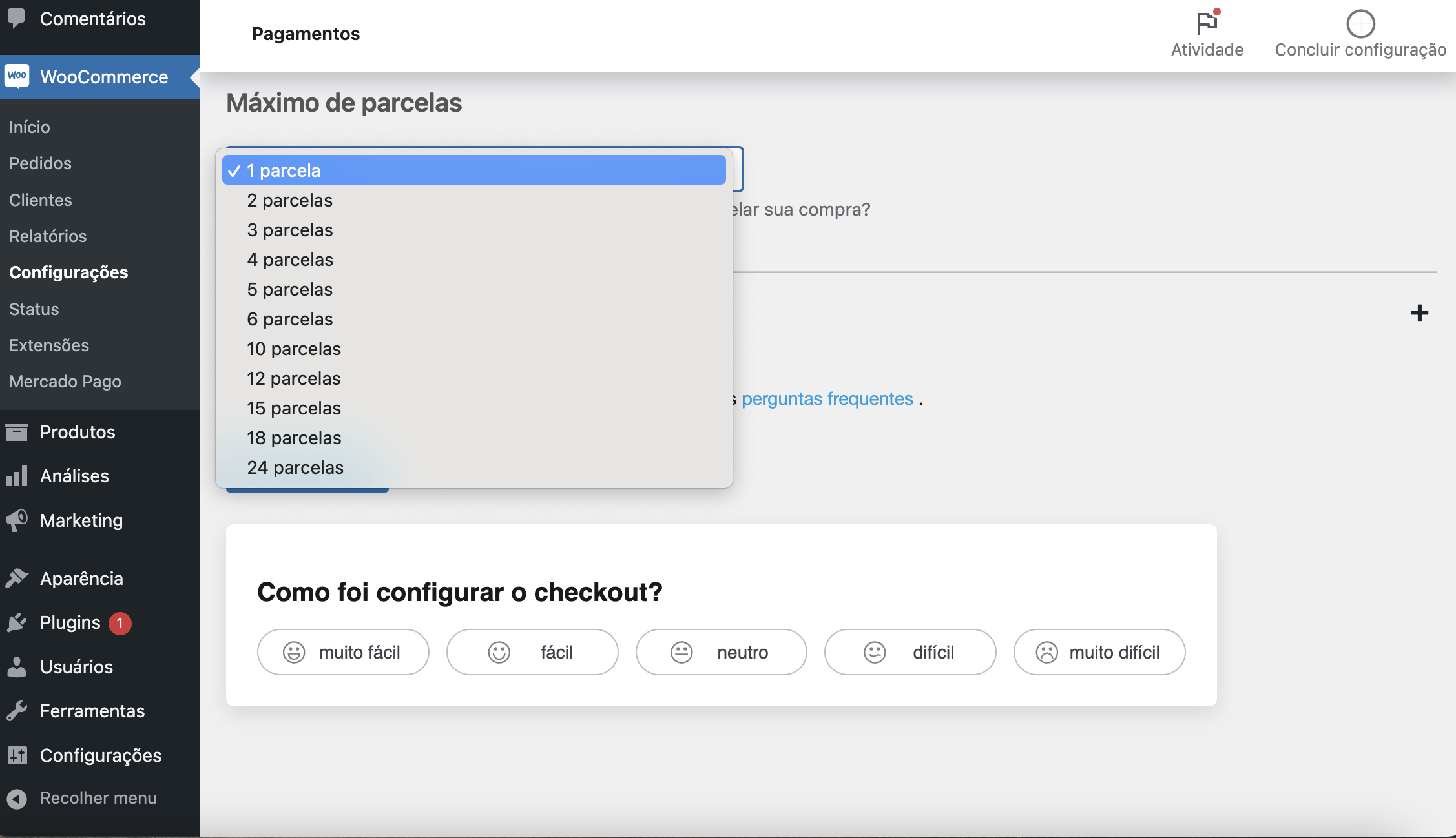1456x838 pixels.
Task: Follow the perguntas frequentes link
Action: (x=827, y=399)
